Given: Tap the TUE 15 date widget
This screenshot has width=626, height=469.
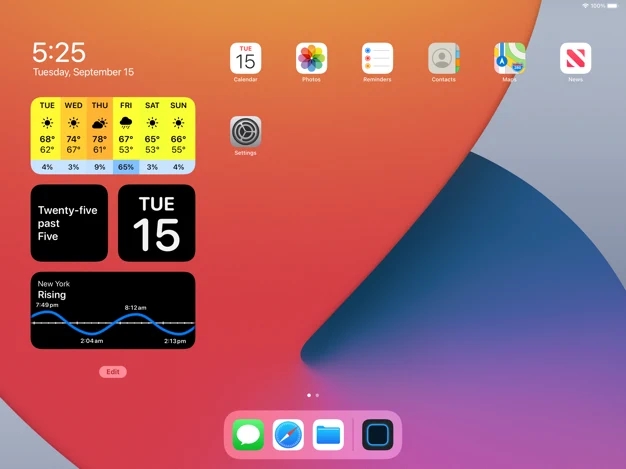Looking at the screenshot, I should 157,223.
